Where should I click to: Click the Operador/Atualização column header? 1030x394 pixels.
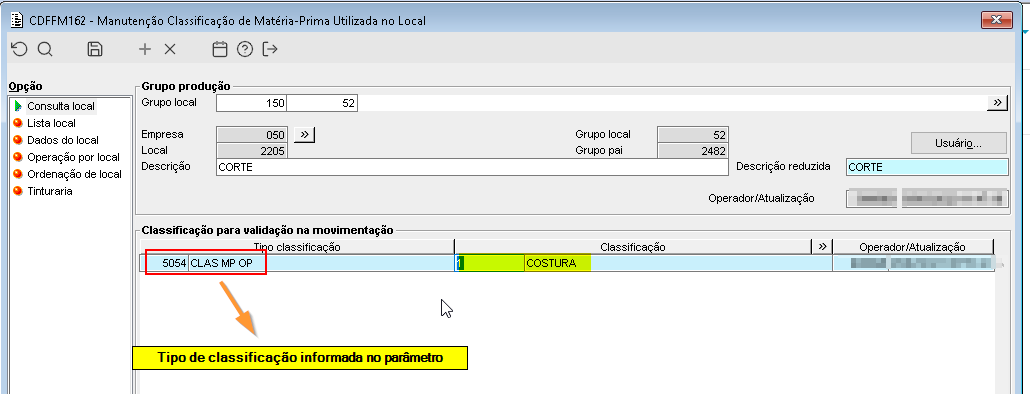click(912, 247)
